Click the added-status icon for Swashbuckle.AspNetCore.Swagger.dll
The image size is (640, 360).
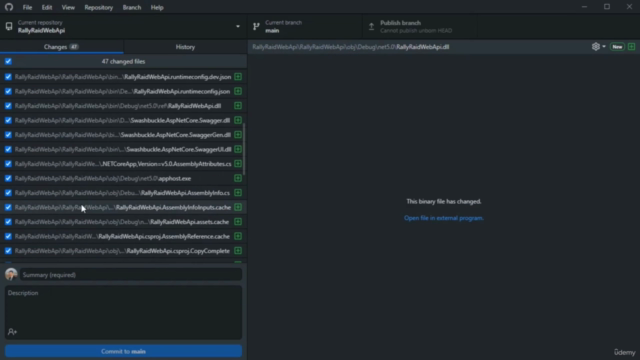(x=238, y=120)
